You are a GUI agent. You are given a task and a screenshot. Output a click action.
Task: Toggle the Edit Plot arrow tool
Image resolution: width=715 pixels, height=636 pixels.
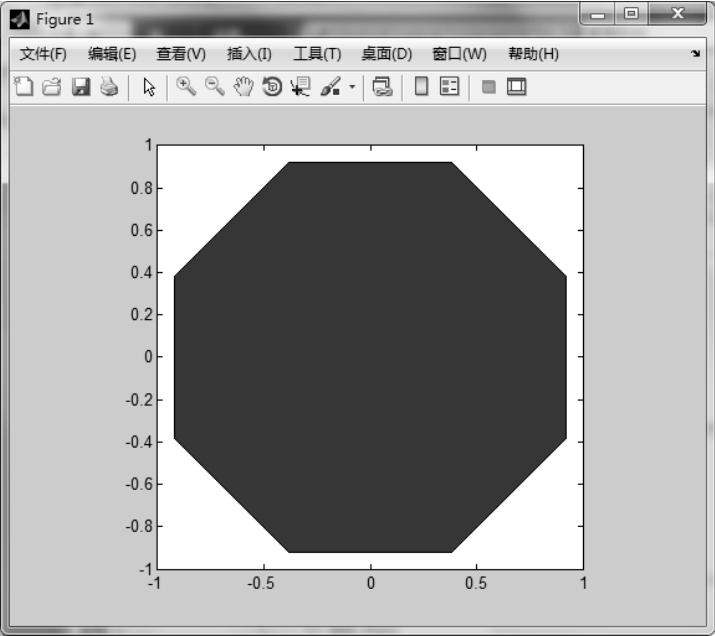150,88
